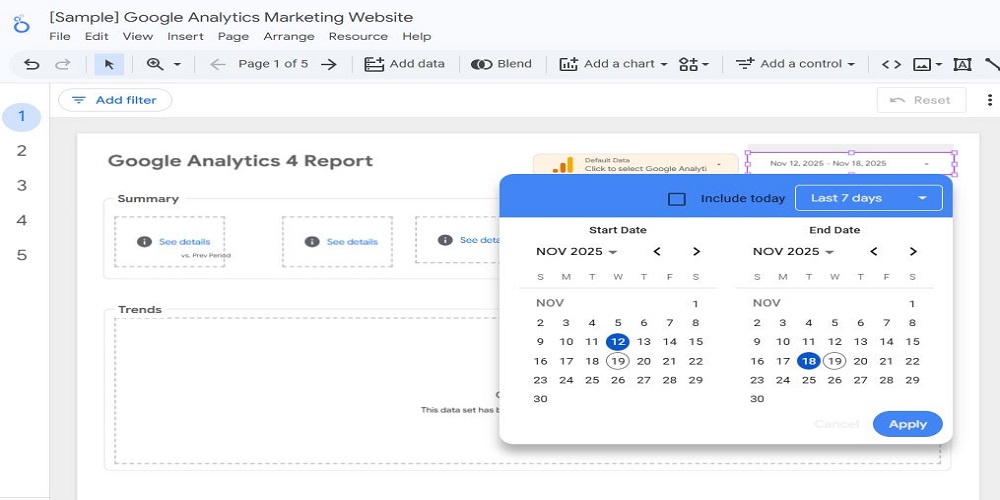Select November 19 in End Date calendar

point(834,361)
